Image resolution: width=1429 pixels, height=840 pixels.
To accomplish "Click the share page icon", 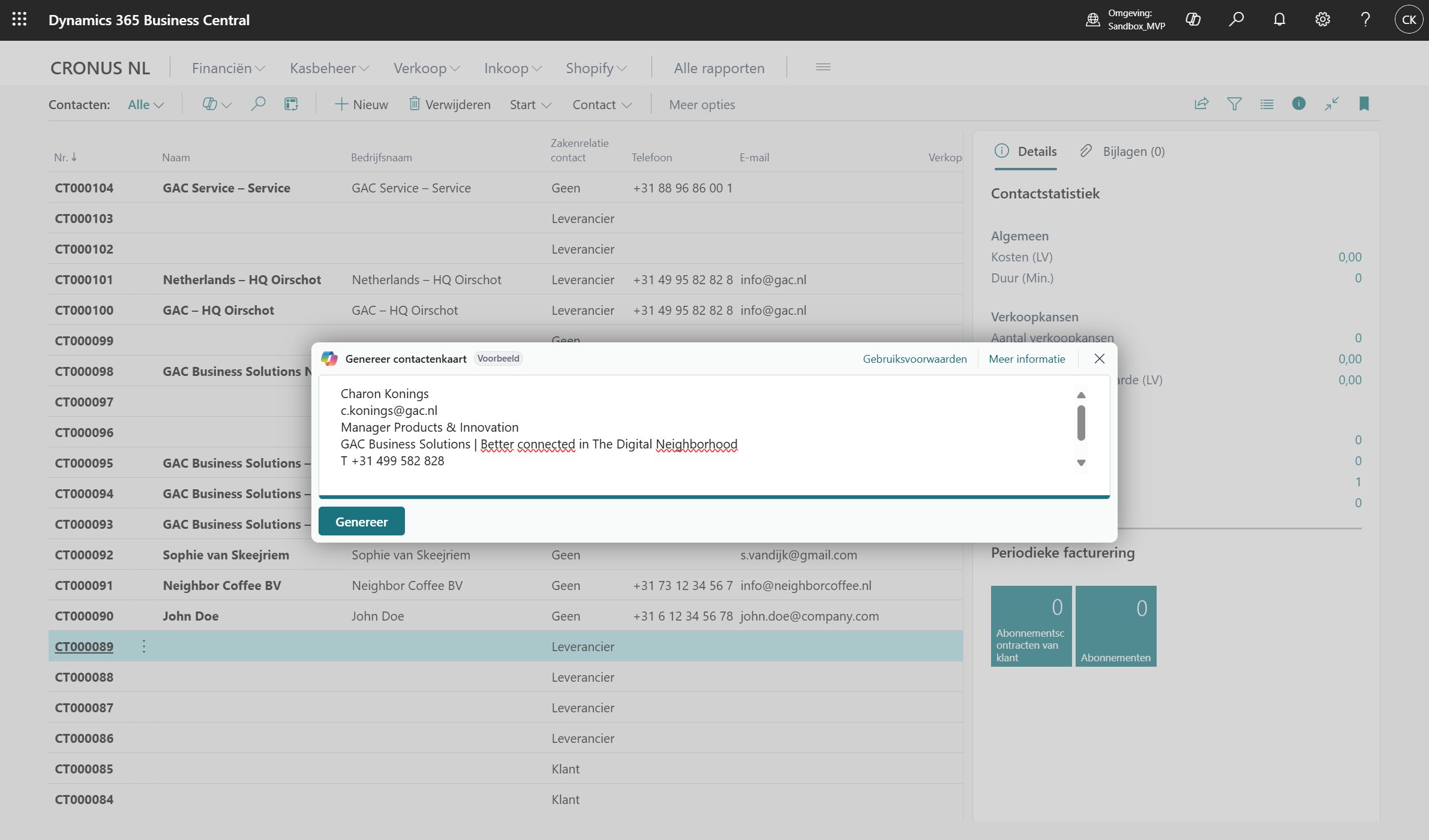I will pyautogui.click(x=1201, y=104).
